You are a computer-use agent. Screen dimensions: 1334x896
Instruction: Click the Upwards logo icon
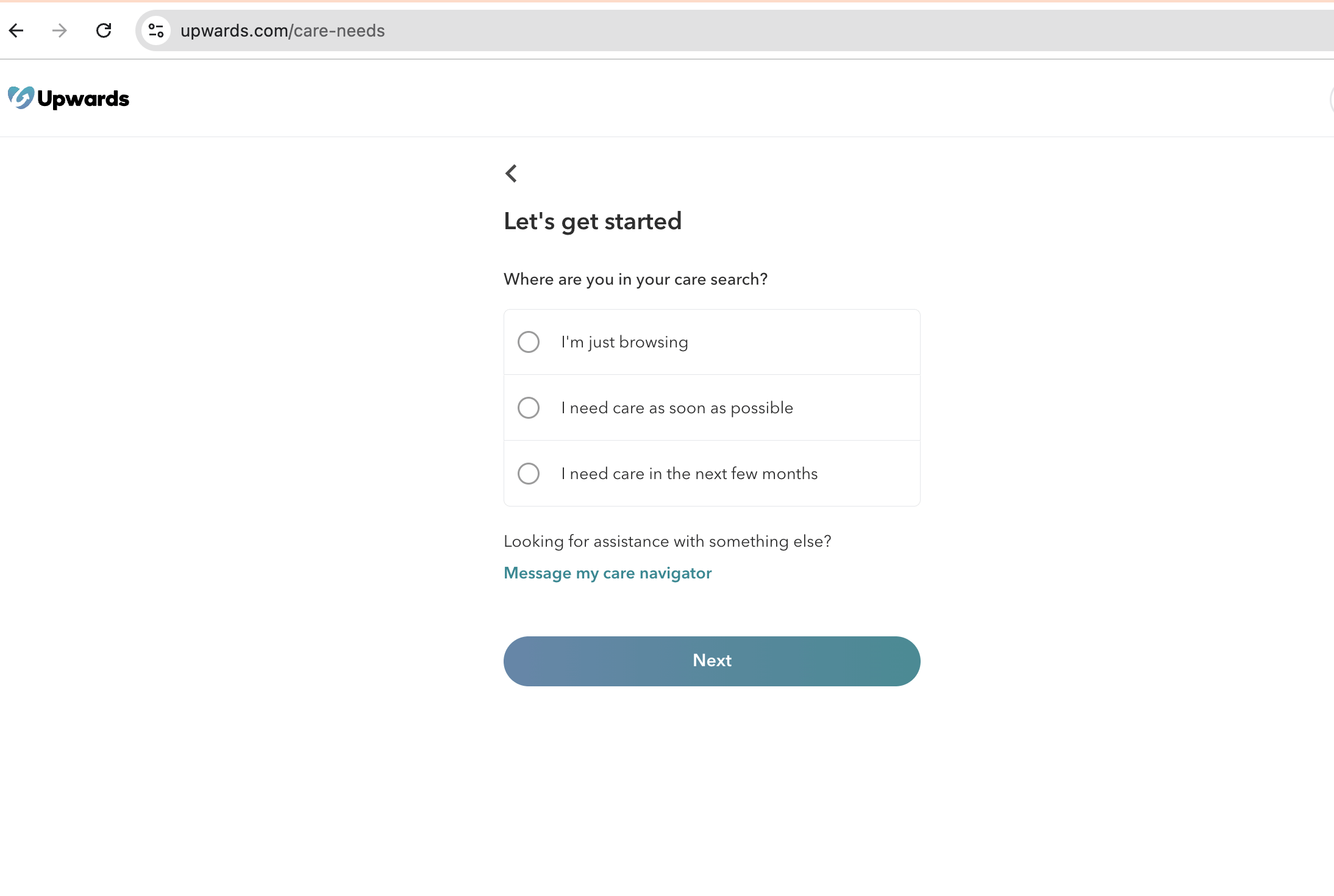click(x=18, y=98)
